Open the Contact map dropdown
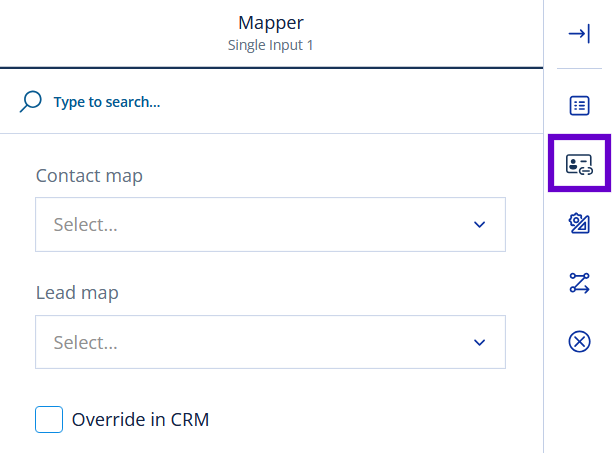The image size is (615, 453). (x=270, y=224)
